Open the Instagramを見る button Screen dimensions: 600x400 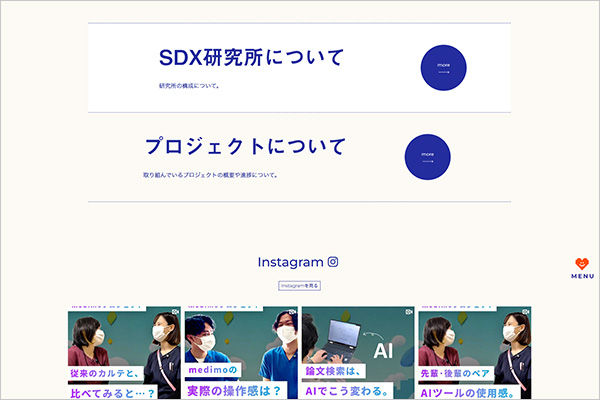click(x=299, y=286)
